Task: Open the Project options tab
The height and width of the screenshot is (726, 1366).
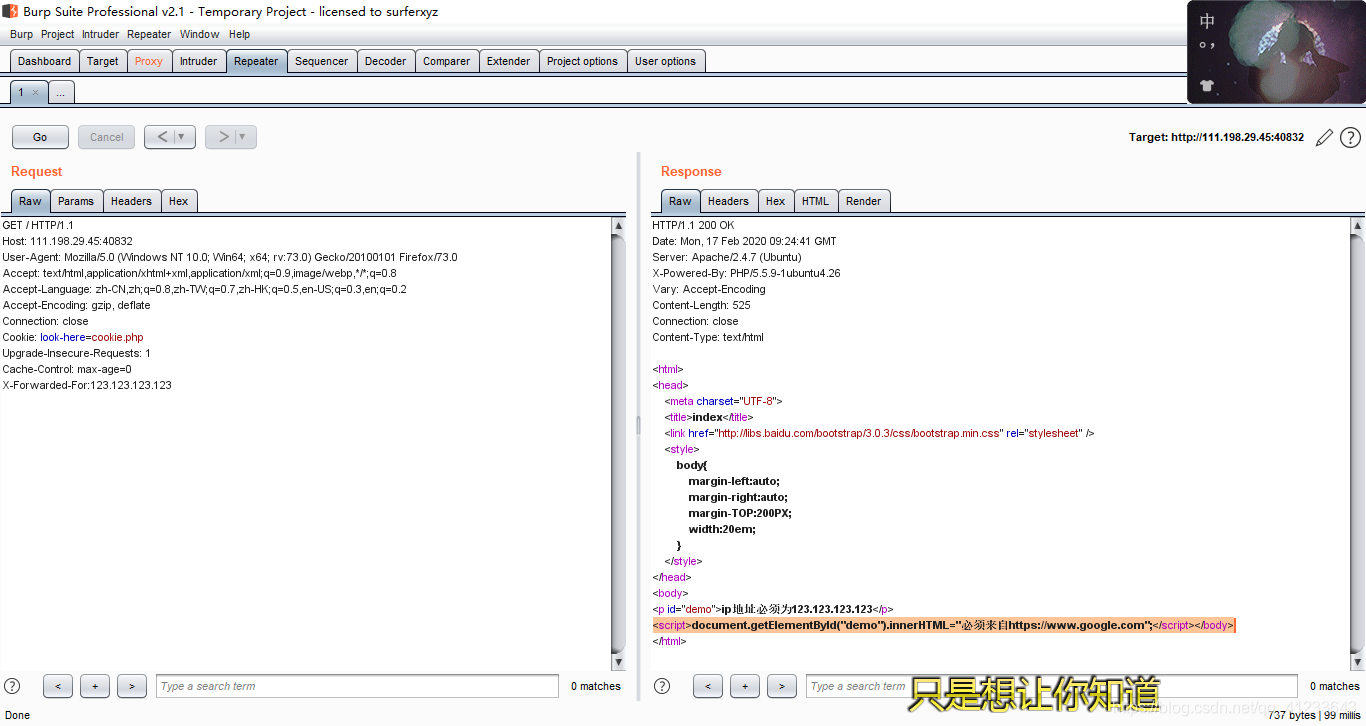Action: [582, 61]
